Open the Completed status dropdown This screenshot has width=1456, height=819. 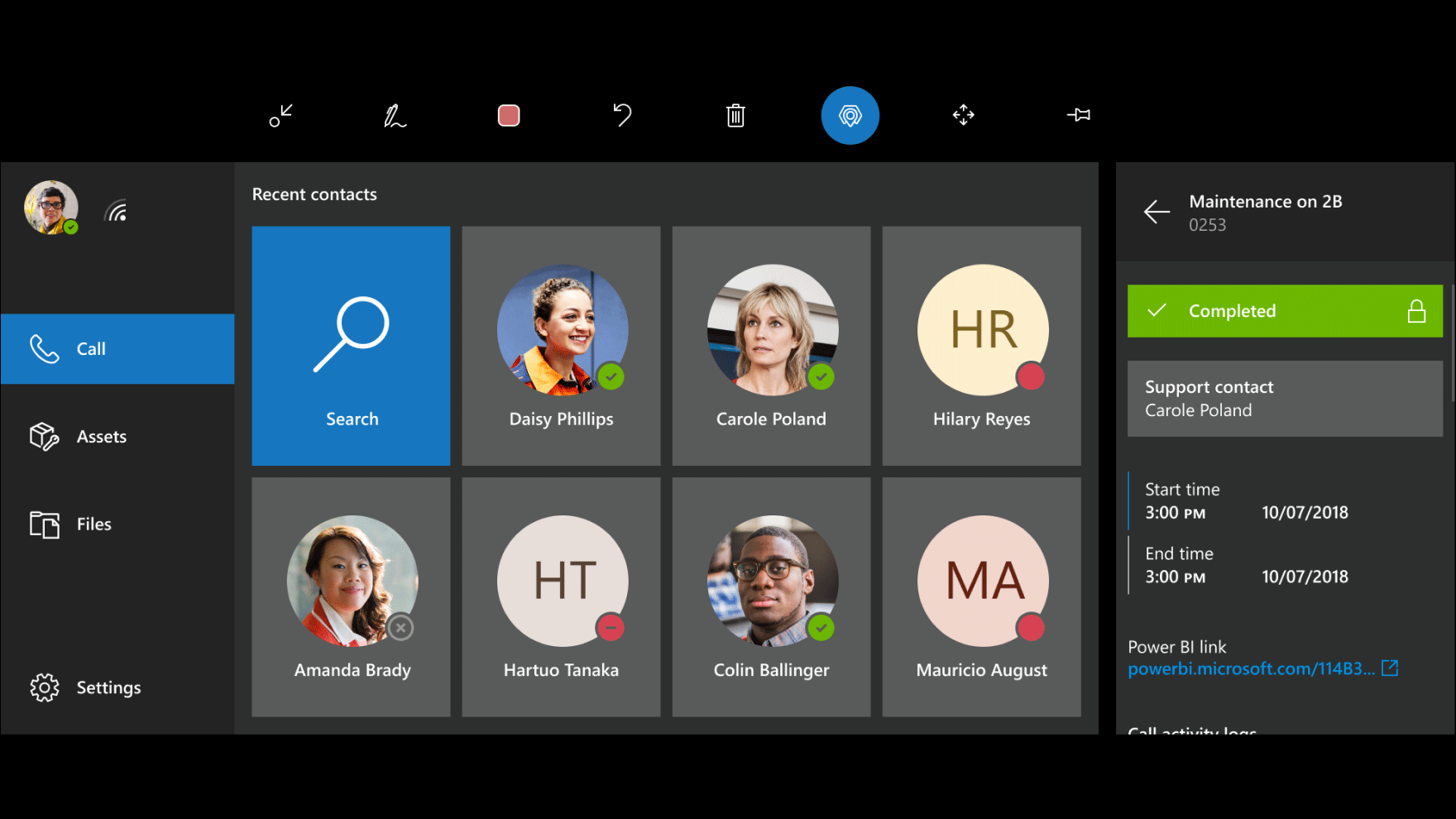(1284, 311)
